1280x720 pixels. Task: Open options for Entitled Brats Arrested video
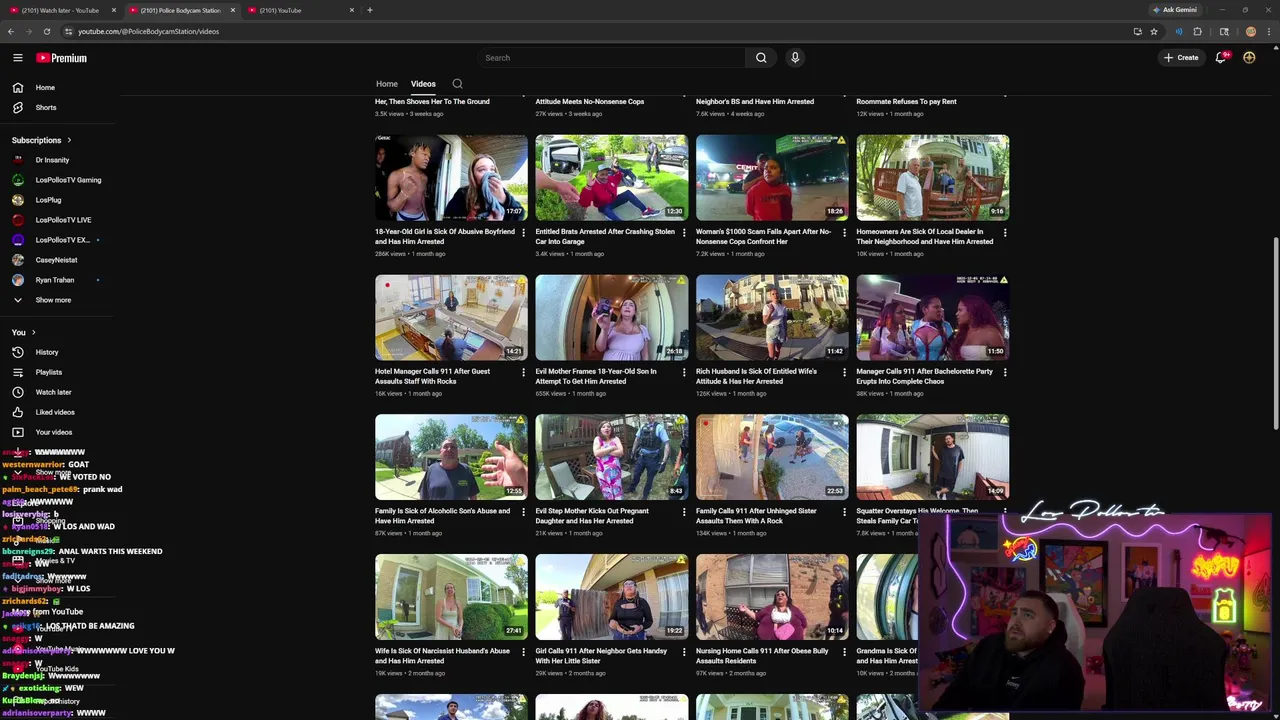click(x=683, y=232)
